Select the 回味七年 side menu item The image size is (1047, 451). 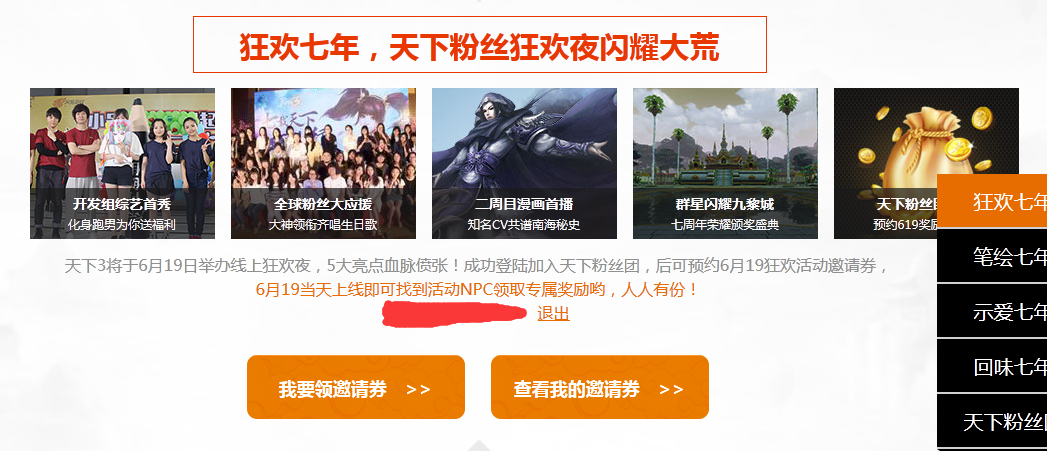coord(992,366)
